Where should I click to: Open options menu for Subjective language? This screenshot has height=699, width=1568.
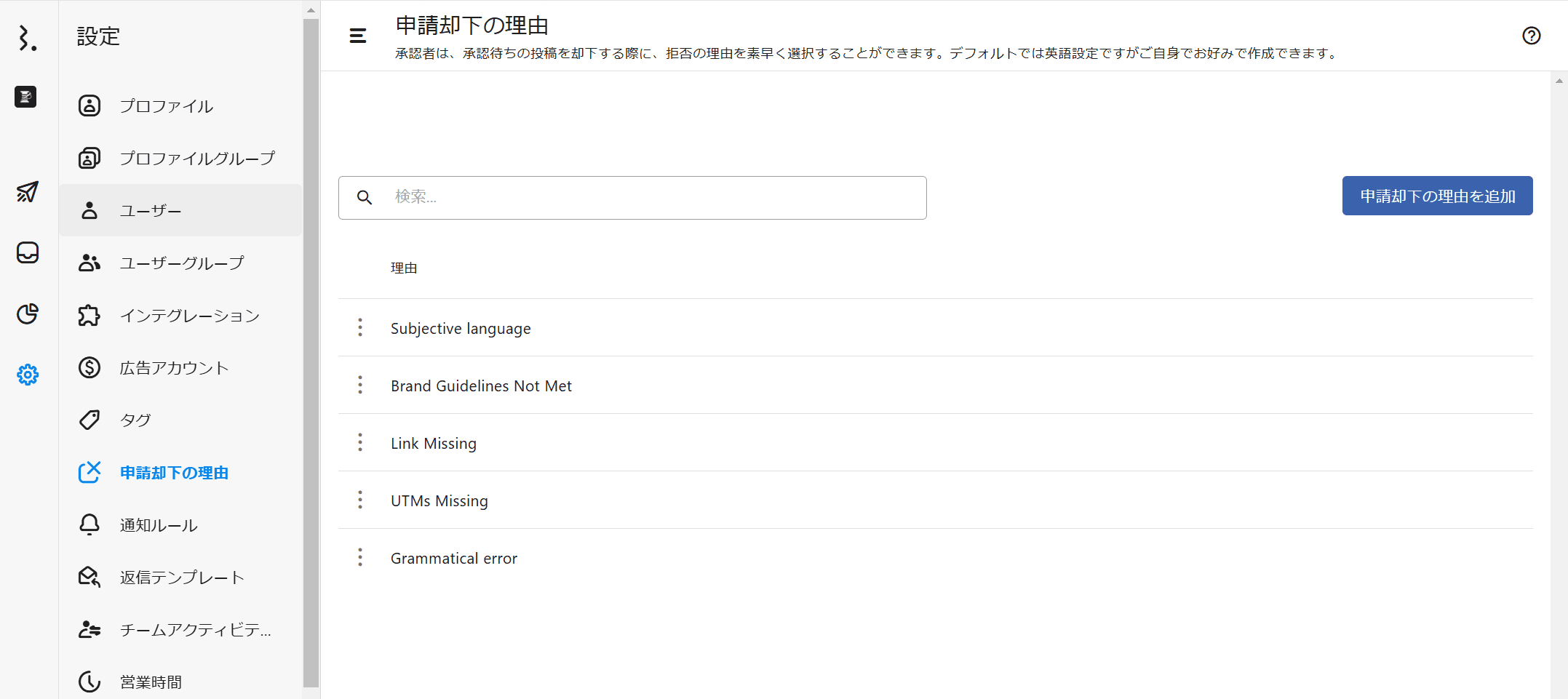click(360, 328)
